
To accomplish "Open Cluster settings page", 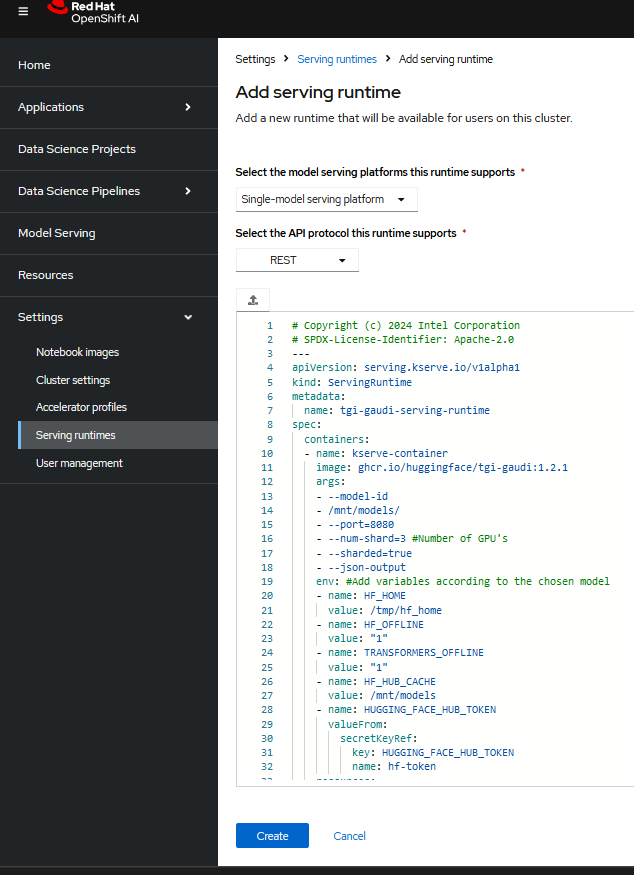I will (x=73, y=380).
